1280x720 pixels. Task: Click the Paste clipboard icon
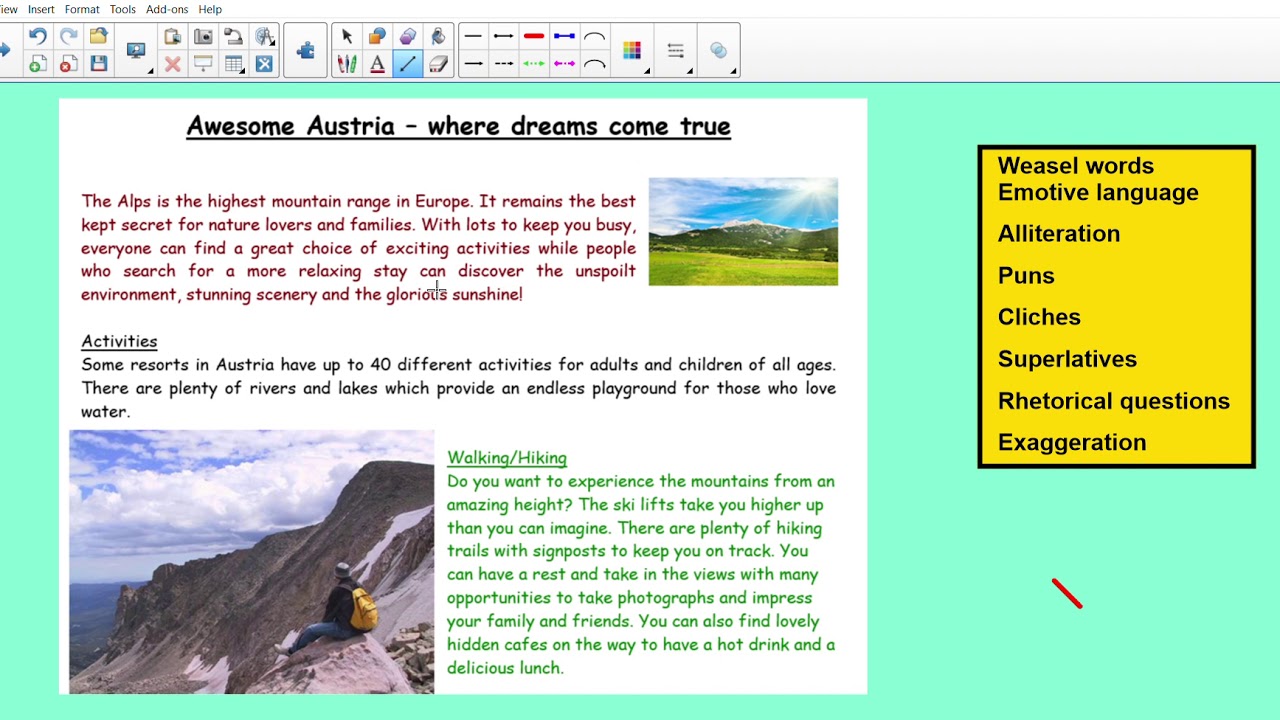(x=173, y=37)
